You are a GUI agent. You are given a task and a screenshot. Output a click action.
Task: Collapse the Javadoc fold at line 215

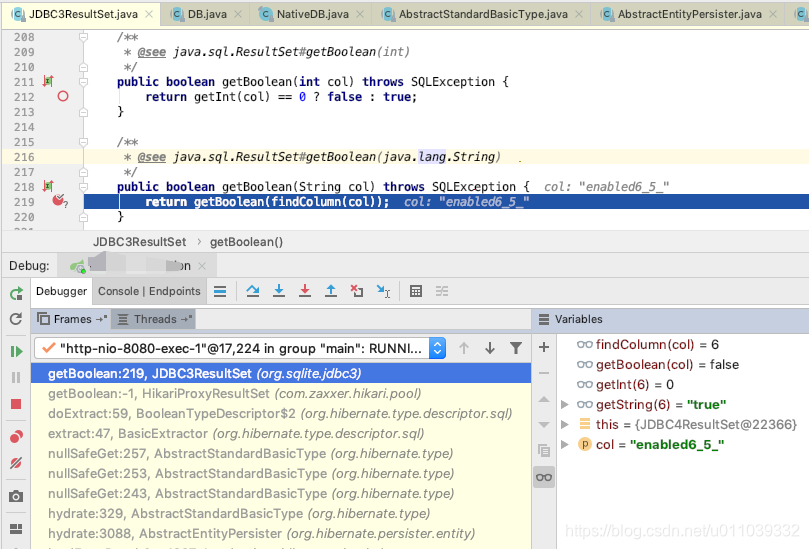[83, 141]
